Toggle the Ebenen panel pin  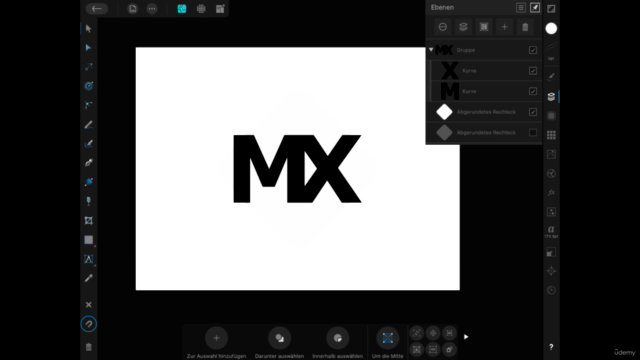tap(535, 8)
